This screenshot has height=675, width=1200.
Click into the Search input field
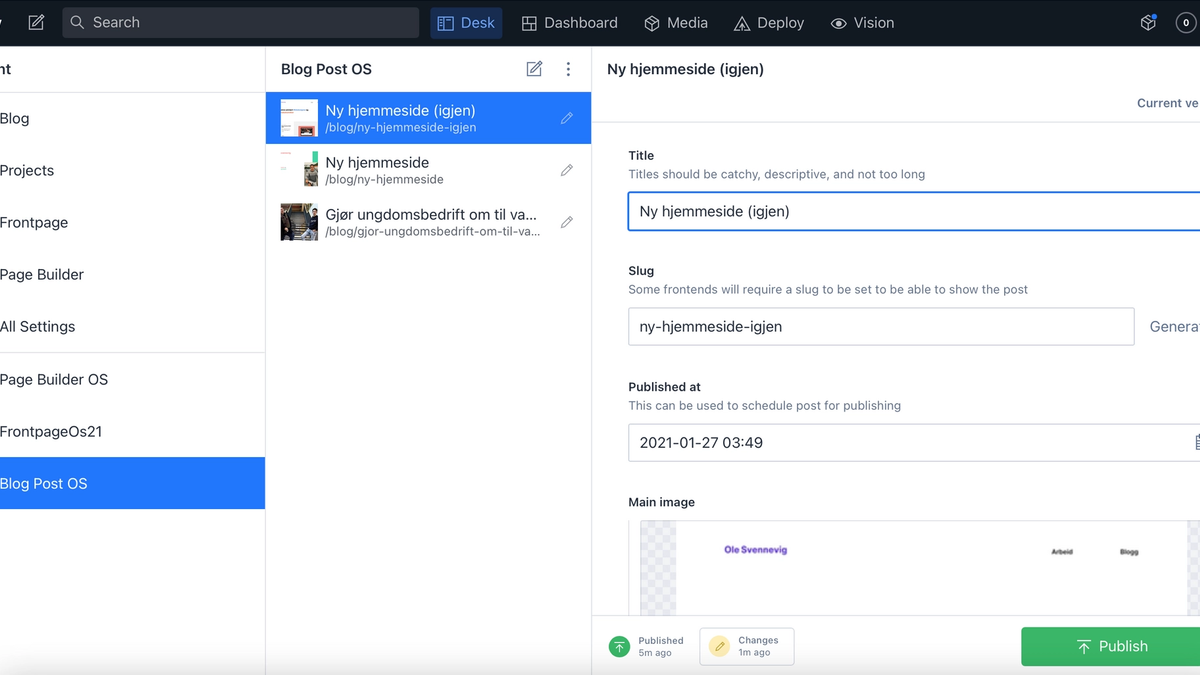pos(240,22)
